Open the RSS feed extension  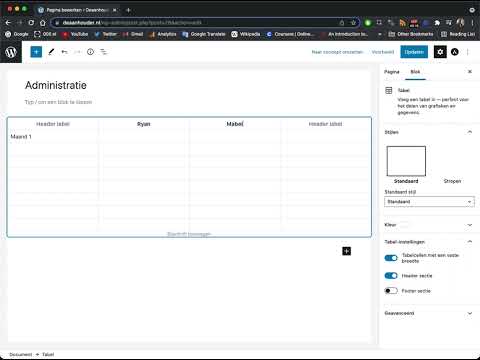(403, 23)
